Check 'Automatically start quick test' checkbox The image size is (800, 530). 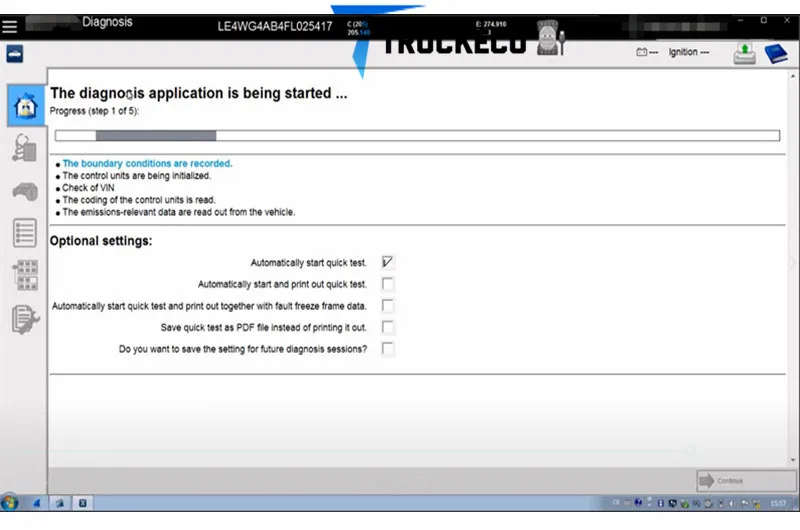point(387,262)
